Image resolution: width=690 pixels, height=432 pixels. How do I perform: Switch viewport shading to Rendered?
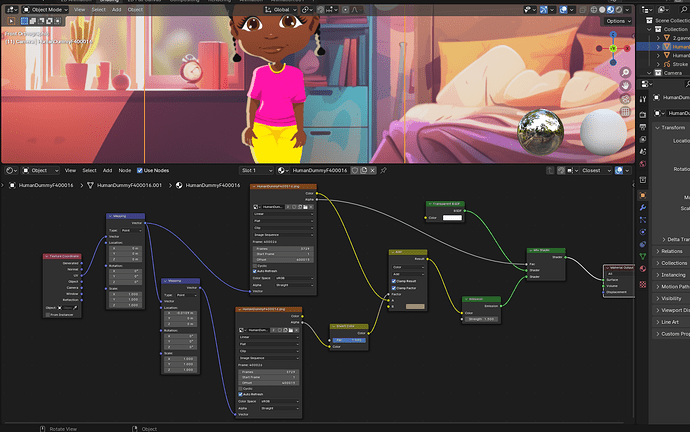click(619, 9)
